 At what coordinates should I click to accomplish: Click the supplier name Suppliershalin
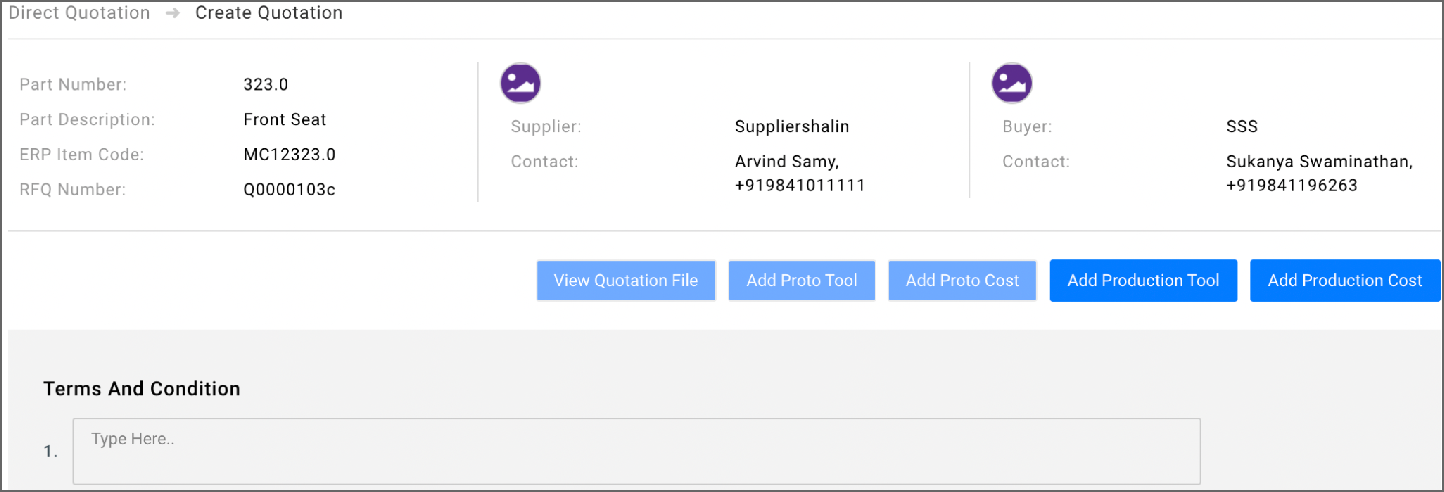click(x=792, y=127)
